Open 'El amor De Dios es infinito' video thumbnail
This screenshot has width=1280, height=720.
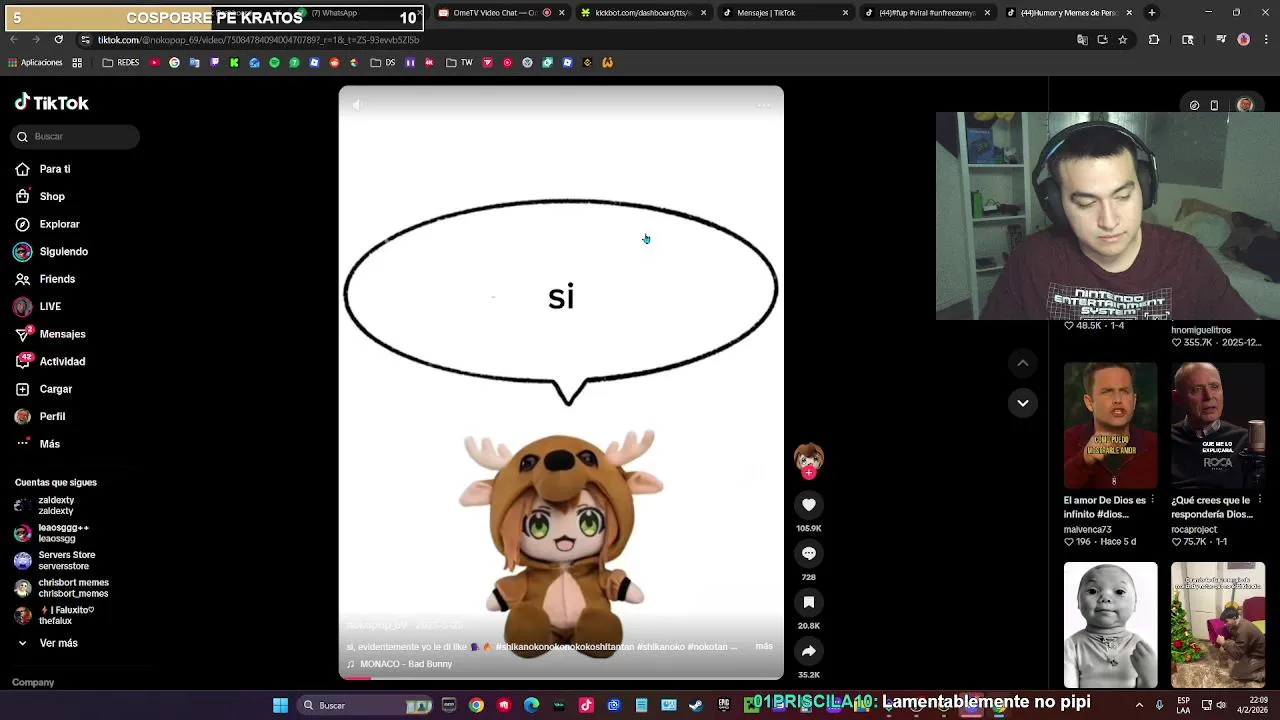point(1110,426)
